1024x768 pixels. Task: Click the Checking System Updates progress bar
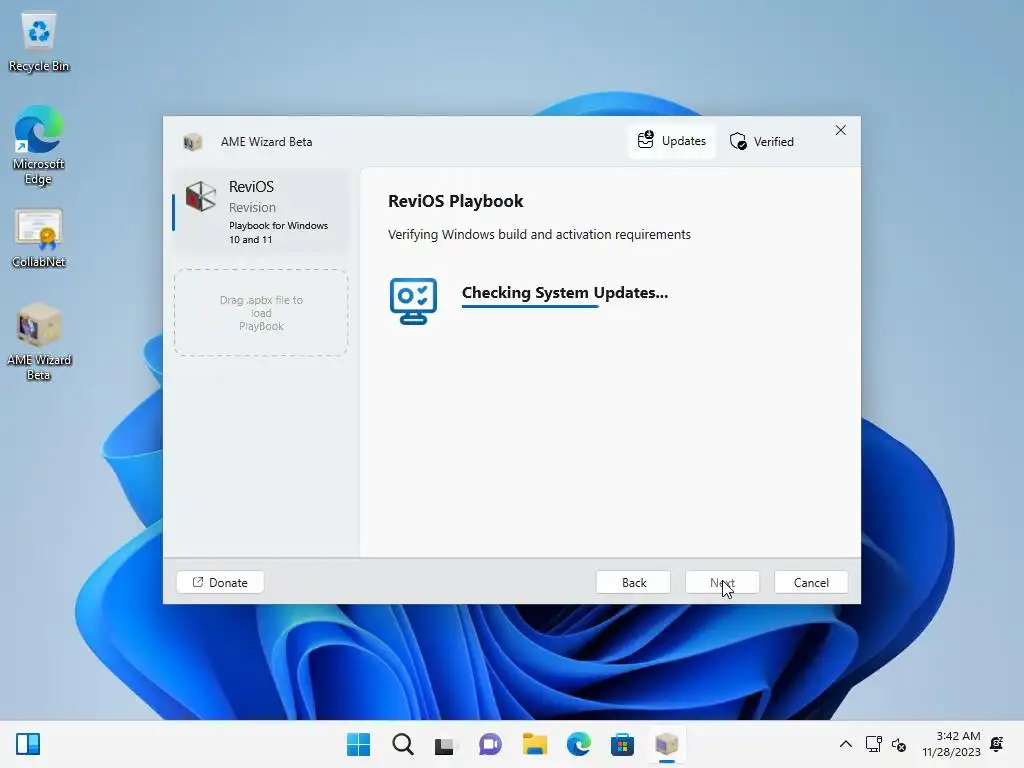tap(530, 306)
